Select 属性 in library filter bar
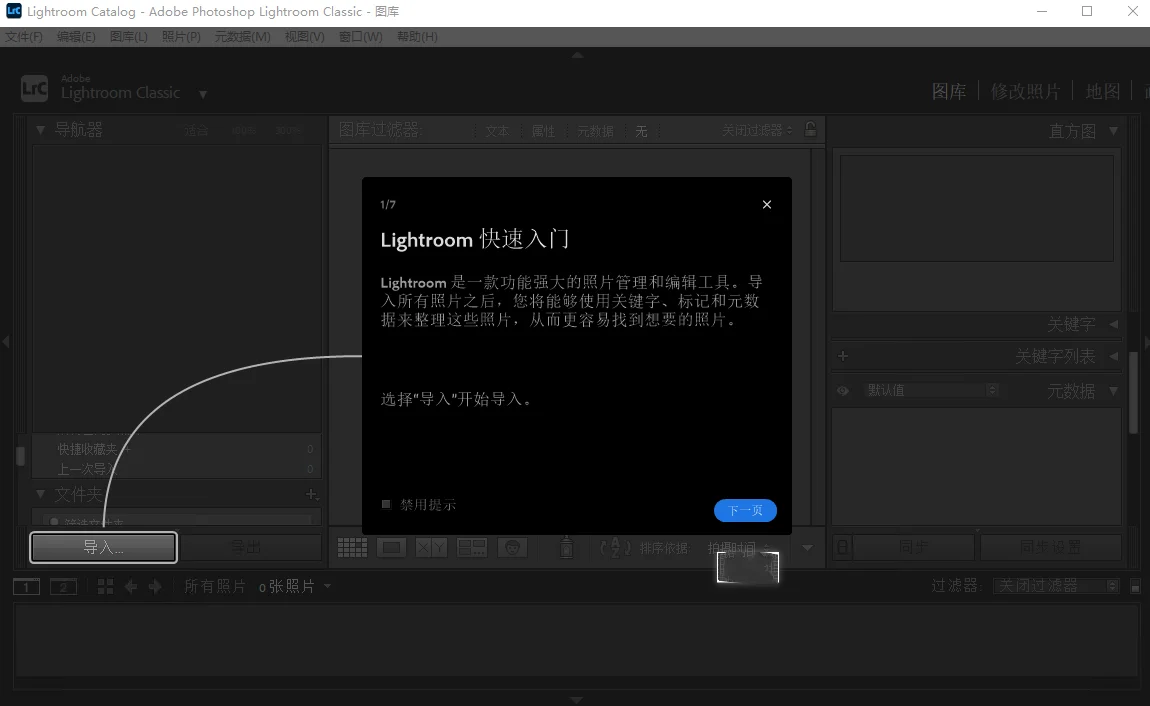 pyautogui.click(x=543, y=131)
